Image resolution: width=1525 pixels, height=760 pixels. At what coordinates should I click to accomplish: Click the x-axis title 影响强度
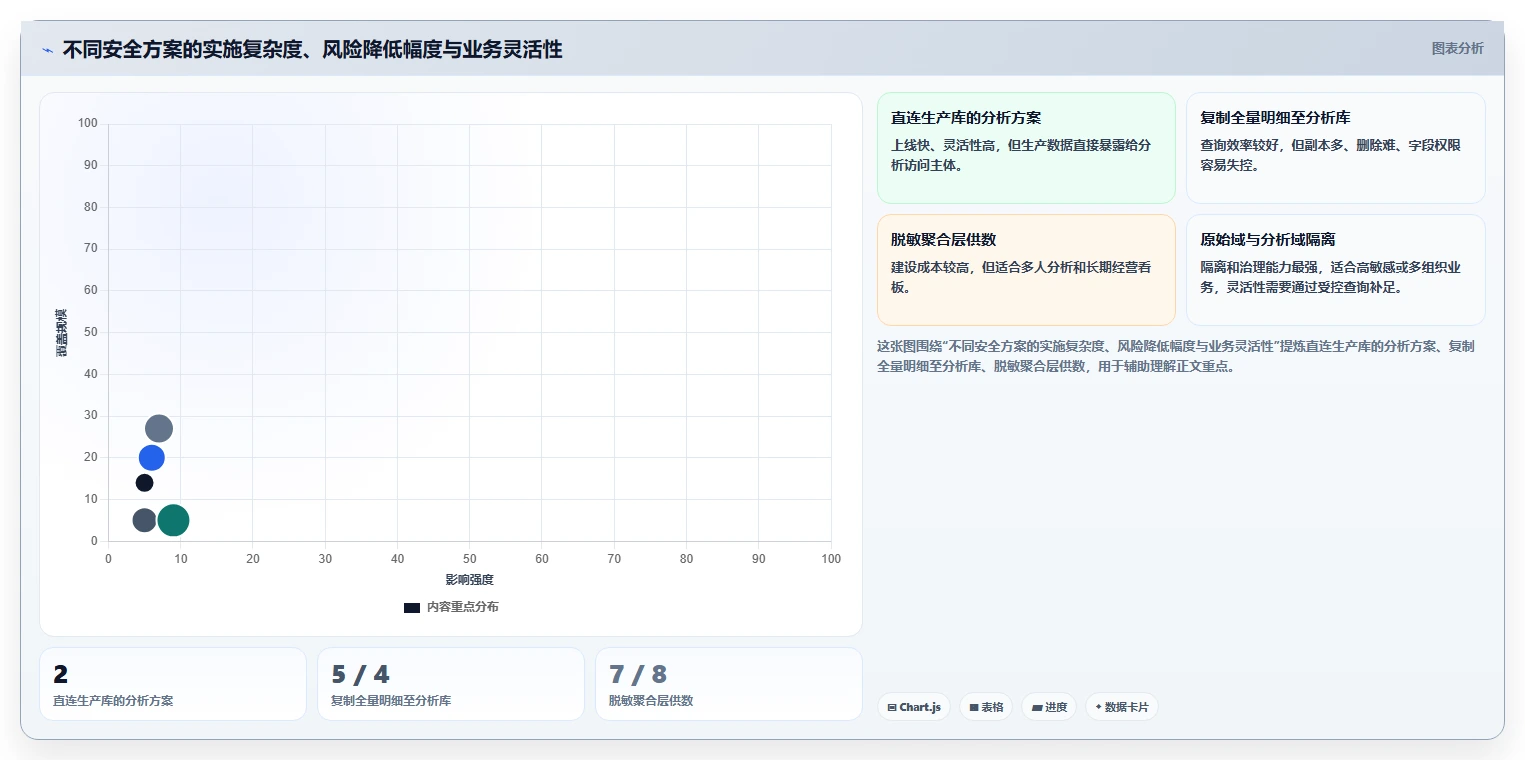click(470, 580)
